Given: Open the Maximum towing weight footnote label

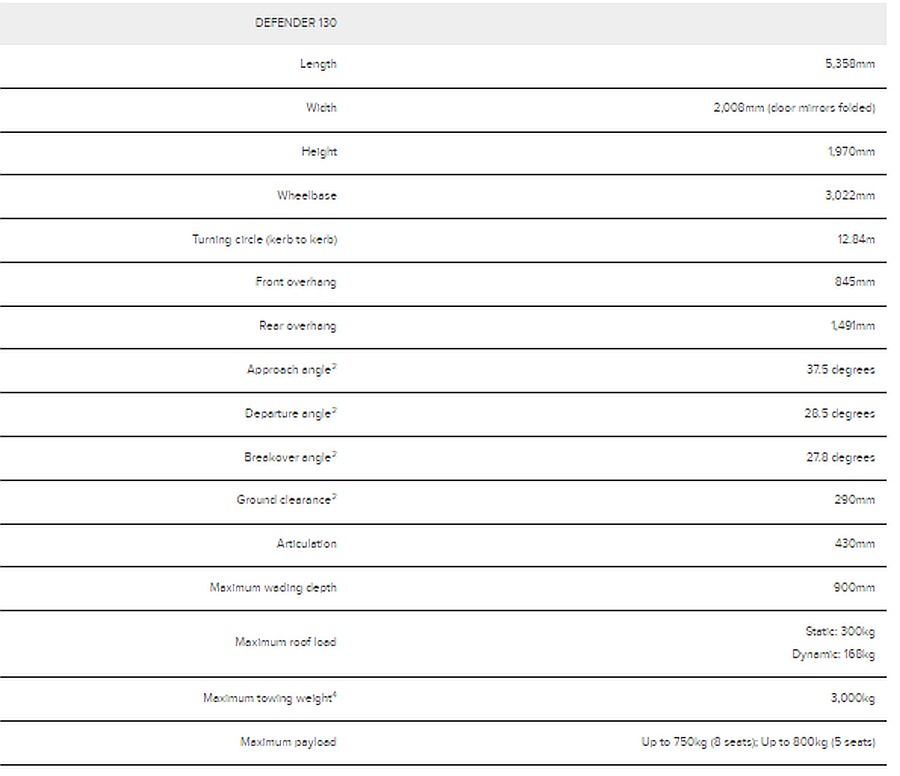Looking at the screenshot, I should (x=269, y=698).
